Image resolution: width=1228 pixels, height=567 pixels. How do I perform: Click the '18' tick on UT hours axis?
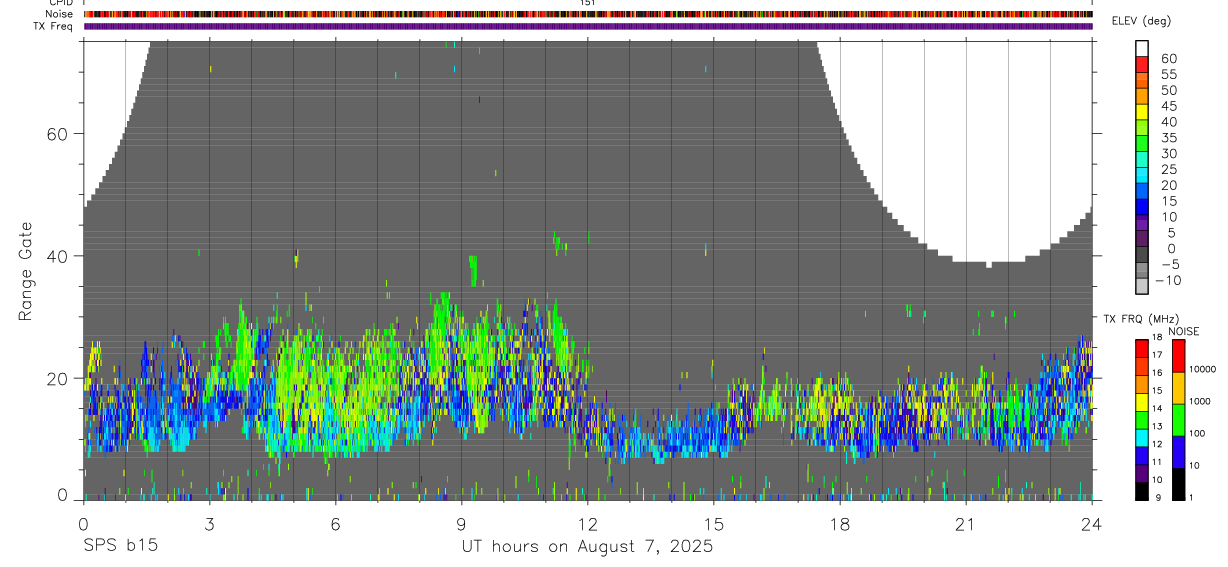pyautogui.click(x=839, y=523)
